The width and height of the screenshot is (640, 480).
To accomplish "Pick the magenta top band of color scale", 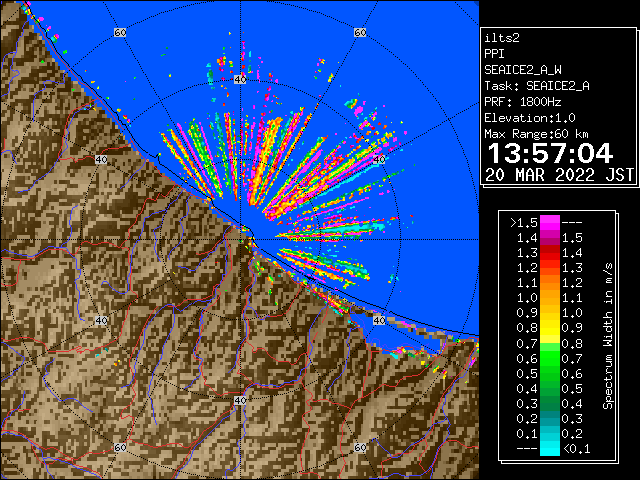I will point(550,222).
